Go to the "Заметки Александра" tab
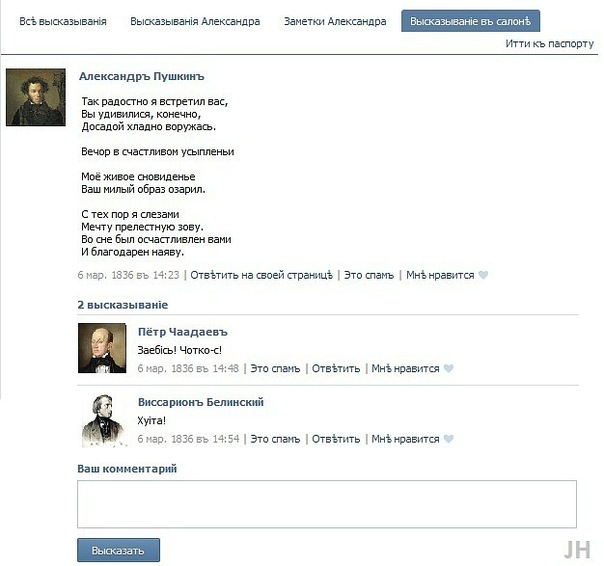The image size is (604, 566). [x=335, y=21]
